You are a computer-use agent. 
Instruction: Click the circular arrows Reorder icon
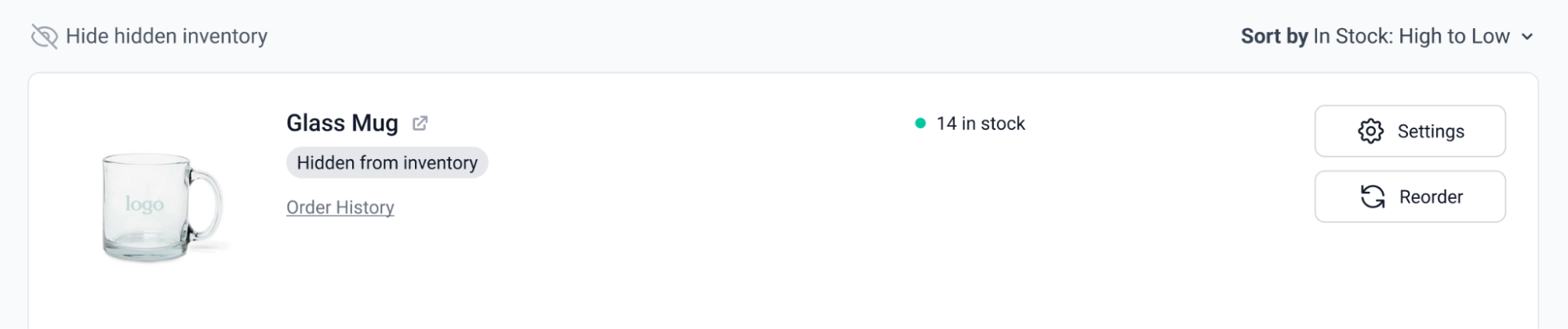(x=1372, y=197)
